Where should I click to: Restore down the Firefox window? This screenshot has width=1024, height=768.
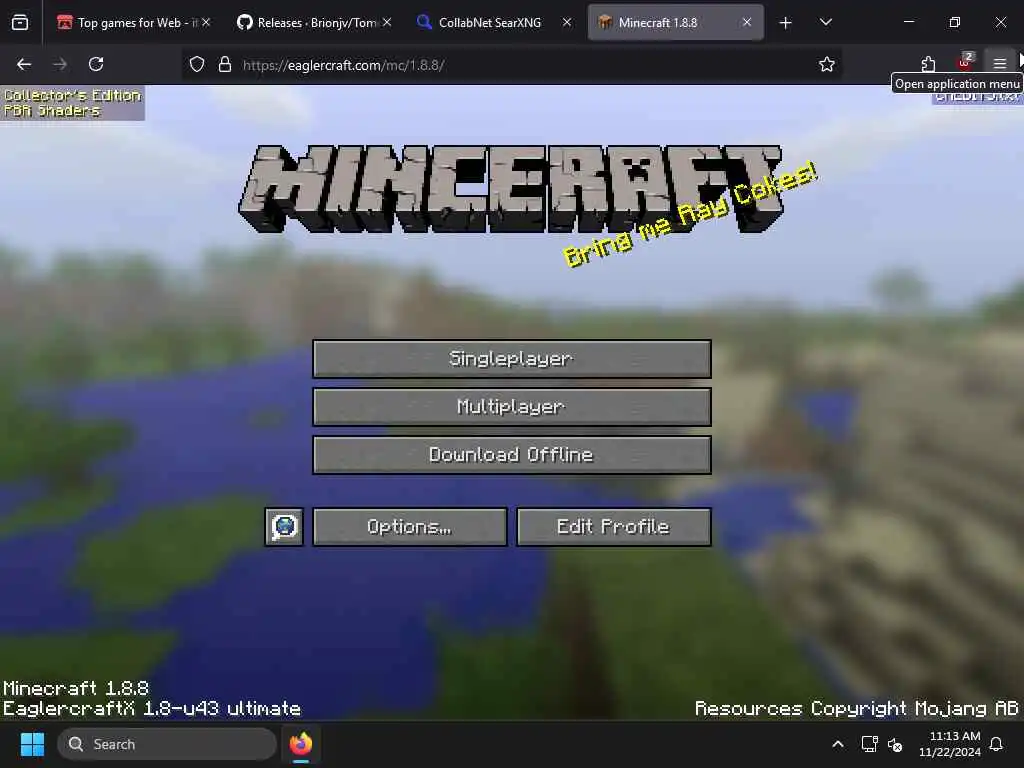(x=954, y=22)
